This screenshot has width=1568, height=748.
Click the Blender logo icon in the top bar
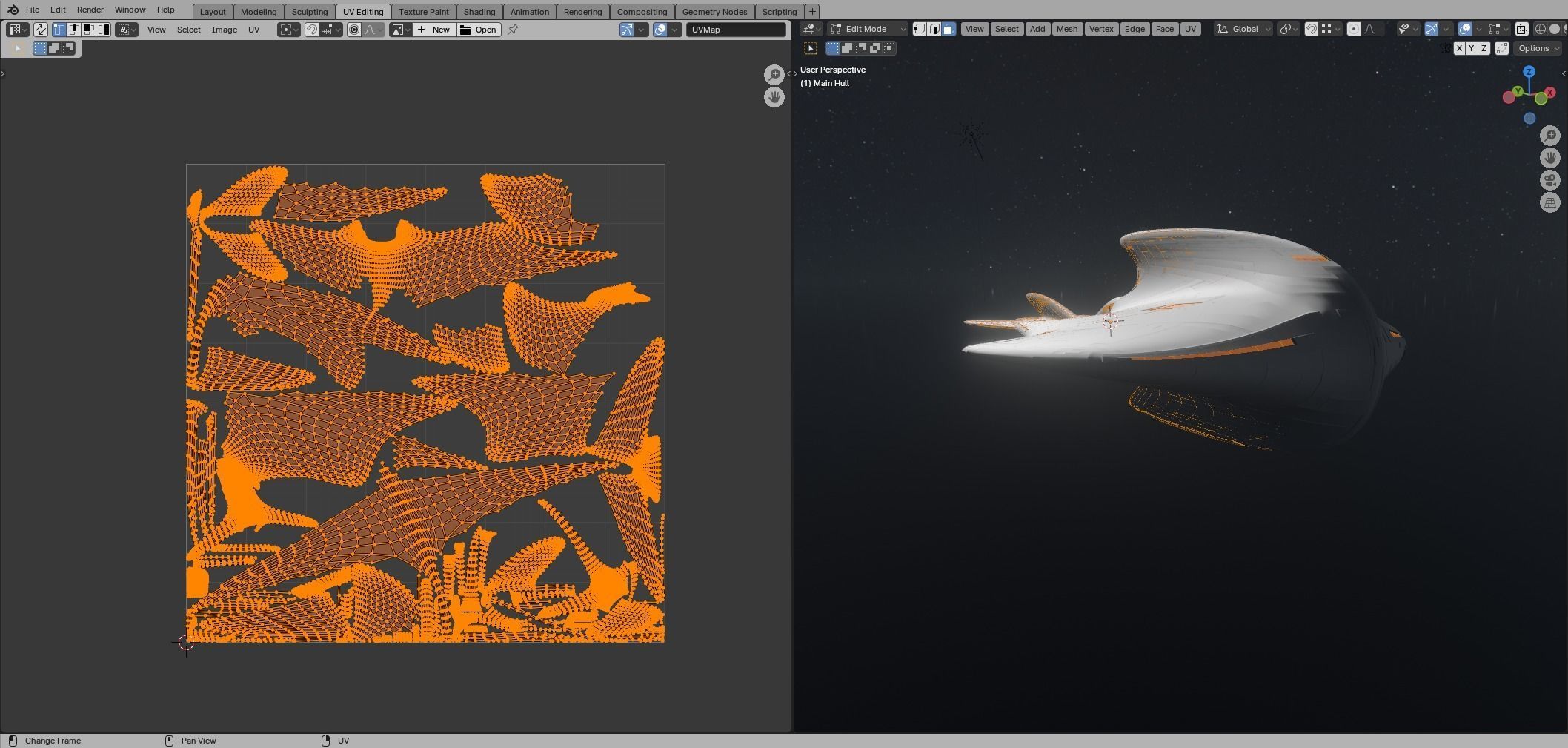tap(13, 10)
